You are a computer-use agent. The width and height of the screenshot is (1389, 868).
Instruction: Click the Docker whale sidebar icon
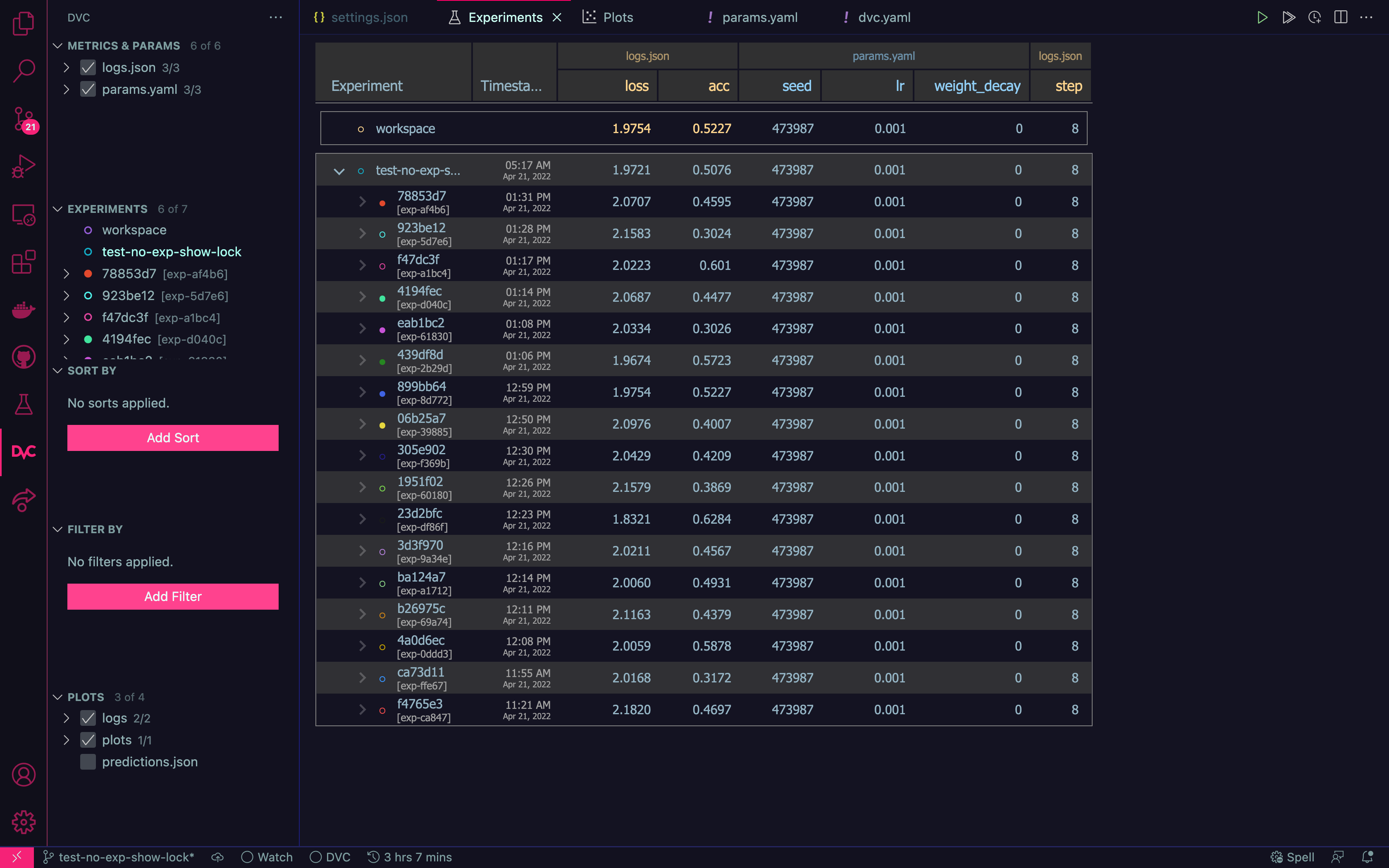tap(24, 310)
